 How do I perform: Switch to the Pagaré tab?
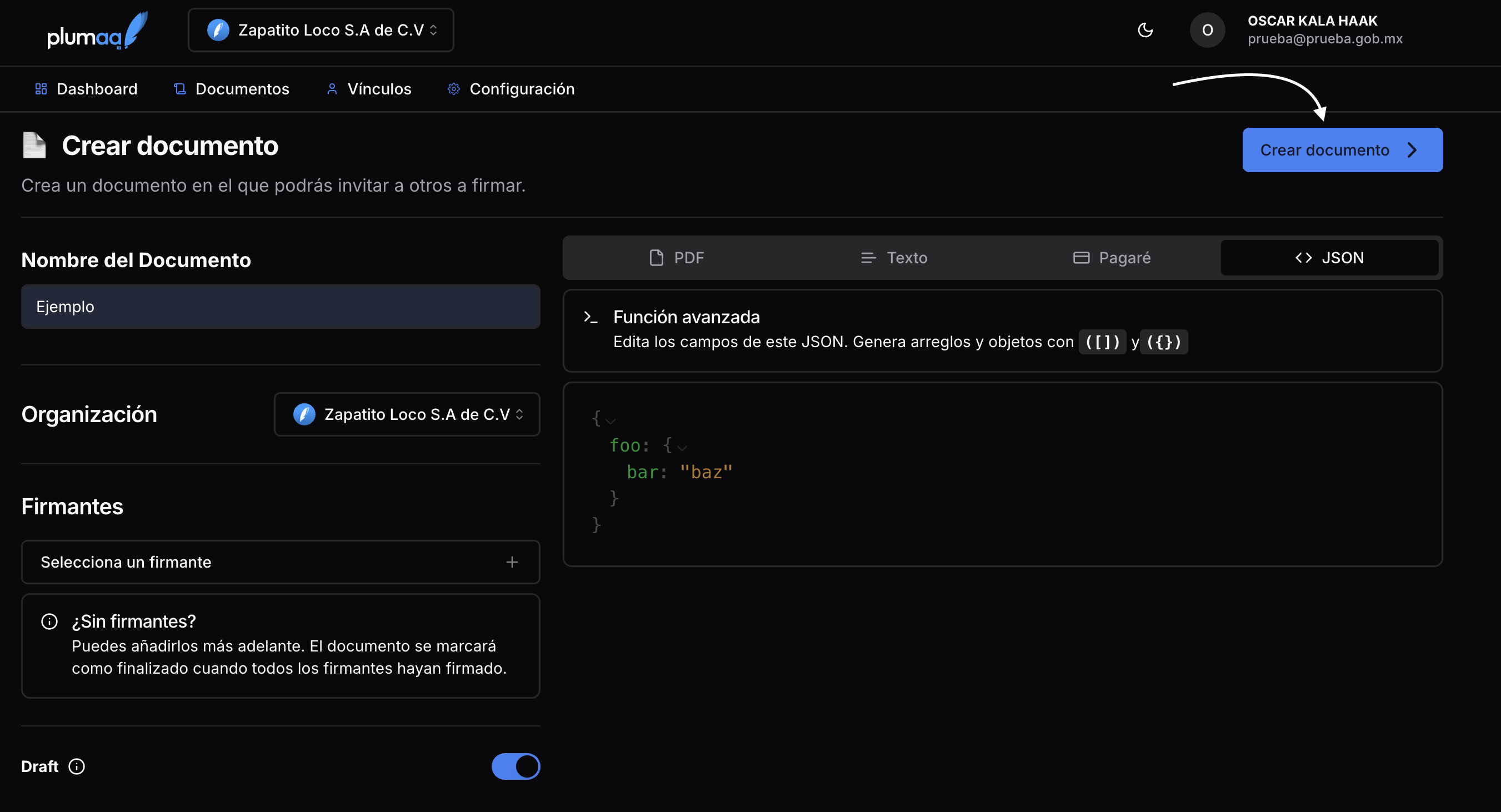(1111, 258)
